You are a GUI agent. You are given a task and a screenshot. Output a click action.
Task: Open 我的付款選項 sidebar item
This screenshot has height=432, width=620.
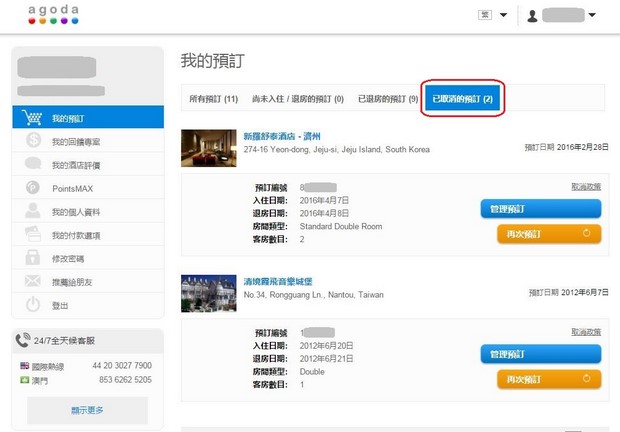pos(88,235)
